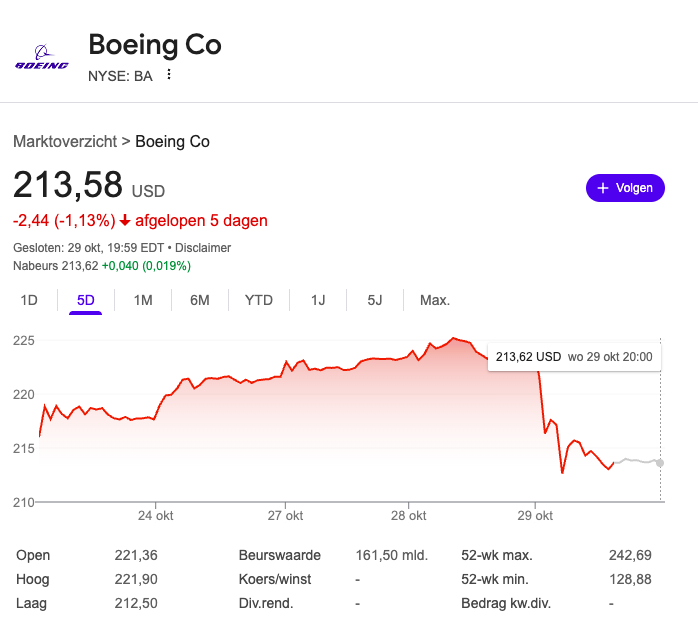
Task: Select the Max. time range tab
Action: (435, 300)
